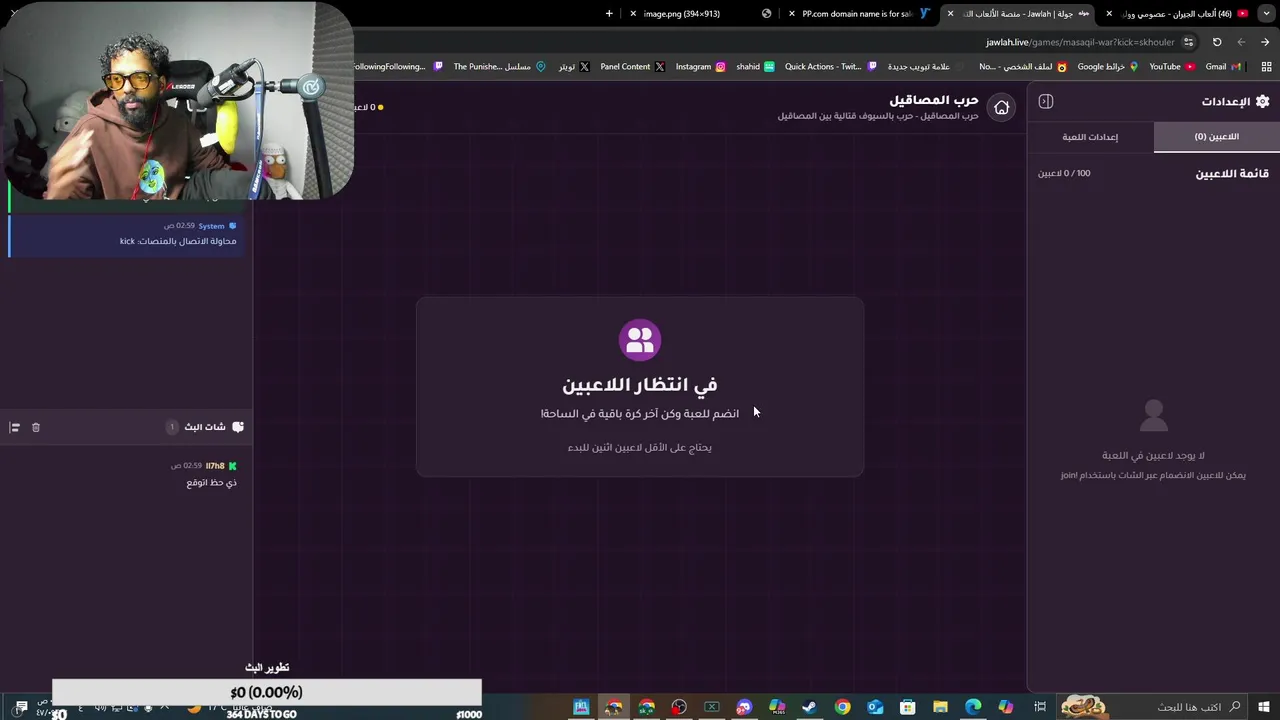
Task: Click chat layout icon beside trash
Action: pyautogui.click(x=15, y=427)
